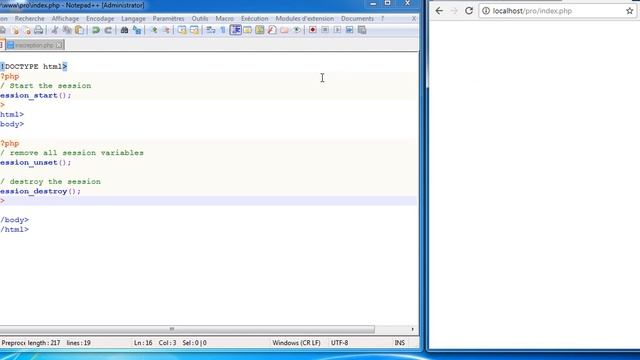The image size is (640, 360).
Task: Click the Zoom In icon
Action: pyautogui.click(x=154, y=30)
